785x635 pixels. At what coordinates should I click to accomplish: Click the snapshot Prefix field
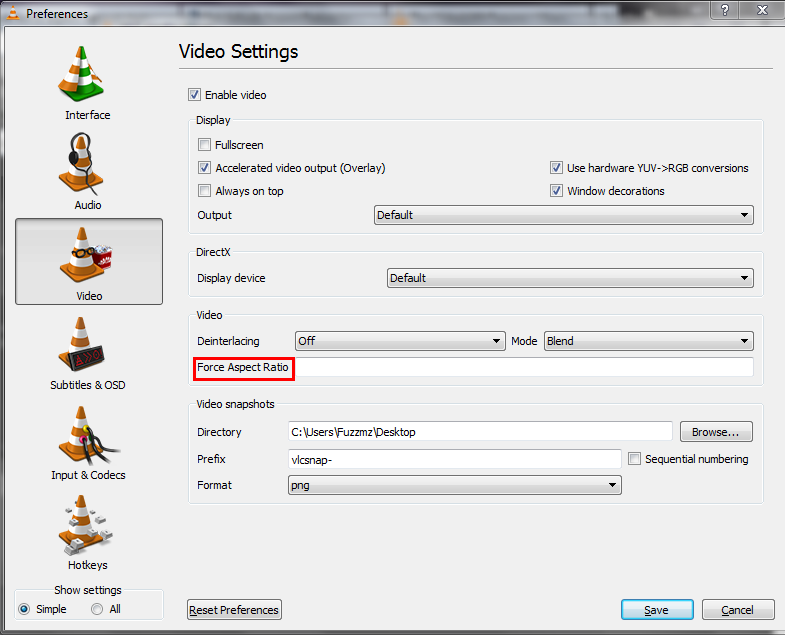455,459
